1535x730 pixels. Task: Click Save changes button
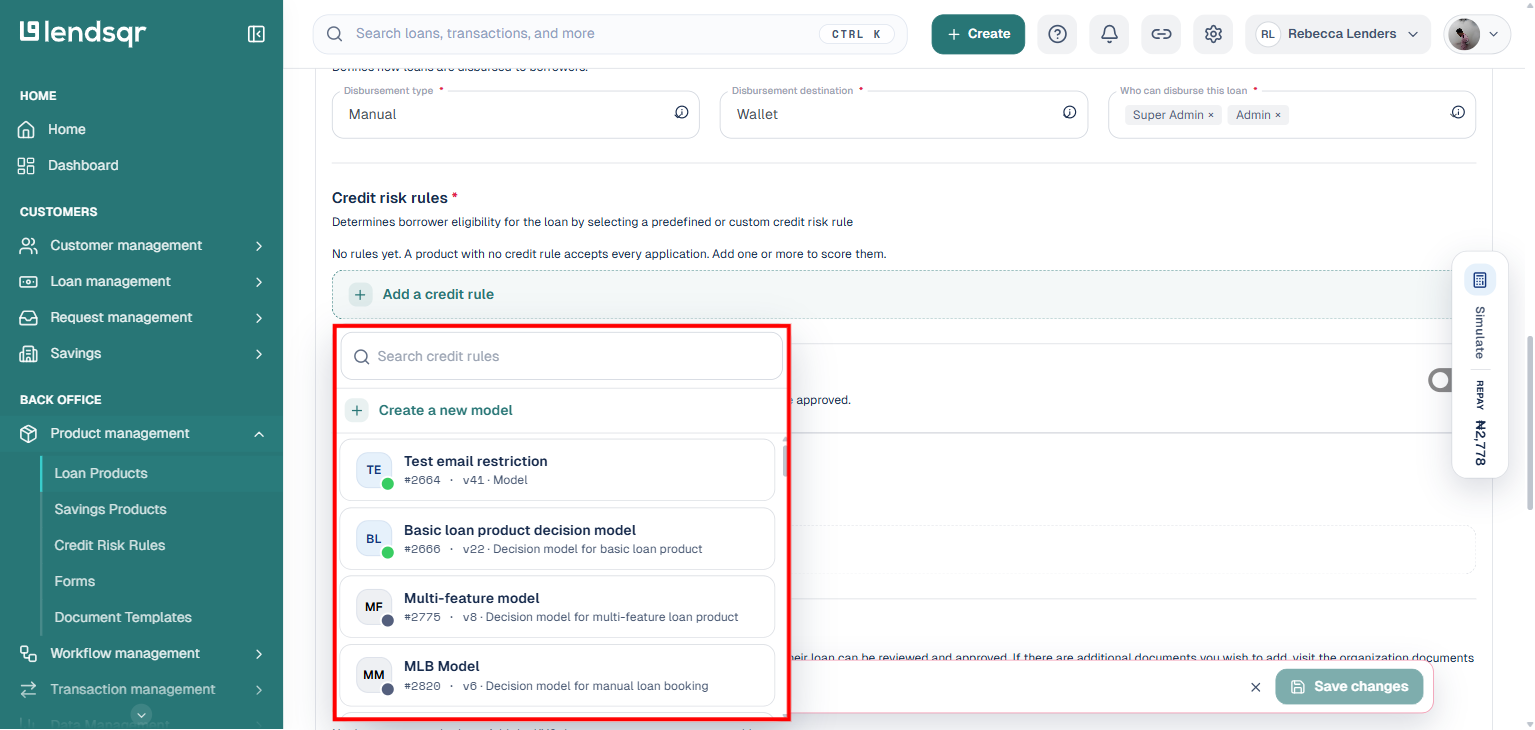click(1349, 687)
